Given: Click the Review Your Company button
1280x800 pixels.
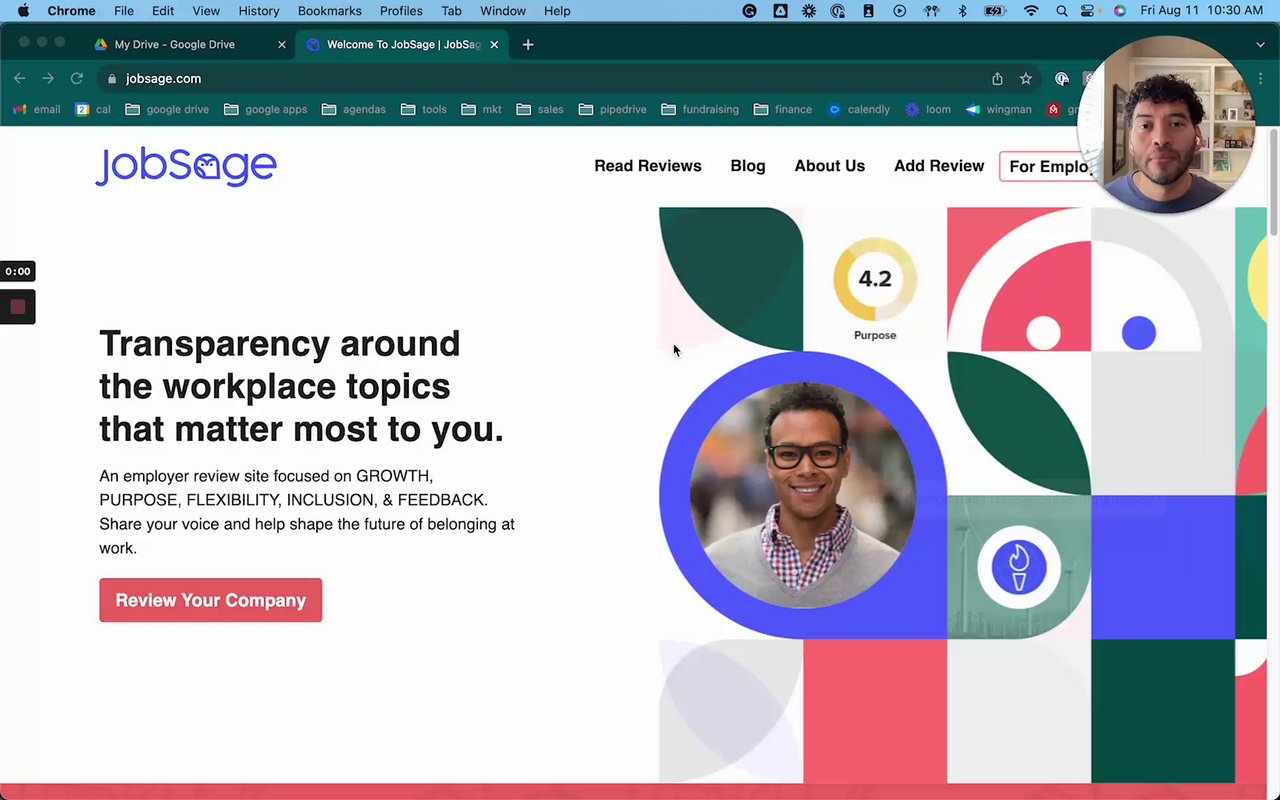Looking at the screenshot, I should click(x=211, y=600).
